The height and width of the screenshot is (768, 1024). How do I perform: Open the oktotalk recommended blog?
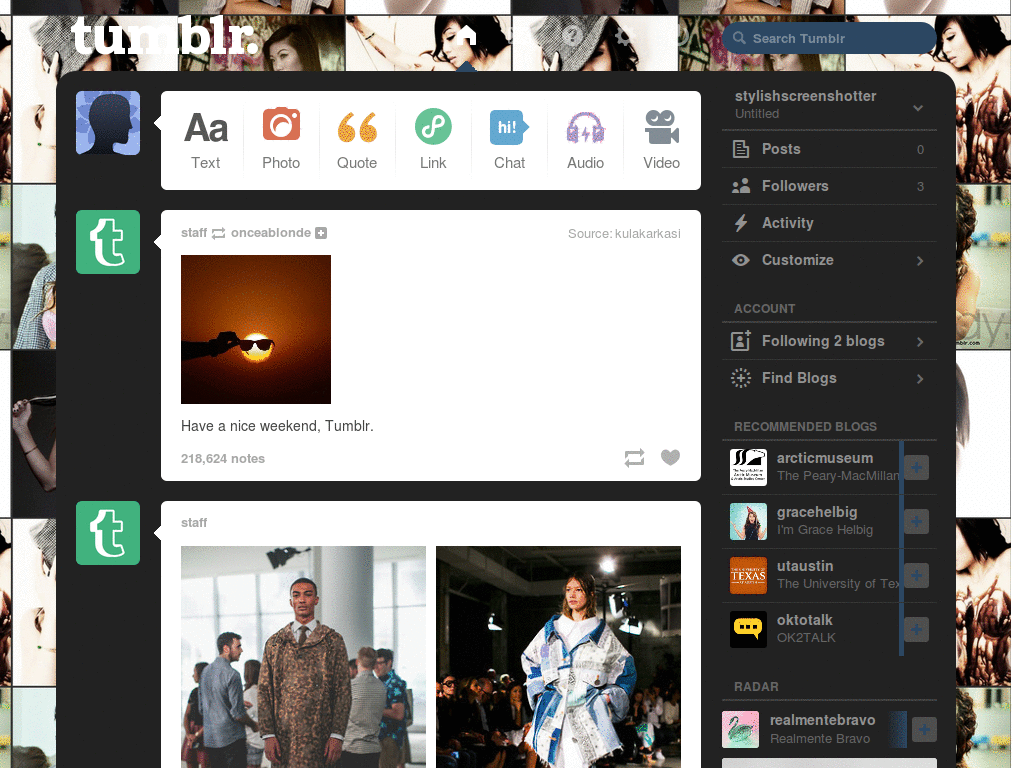[x=805, y=620]
